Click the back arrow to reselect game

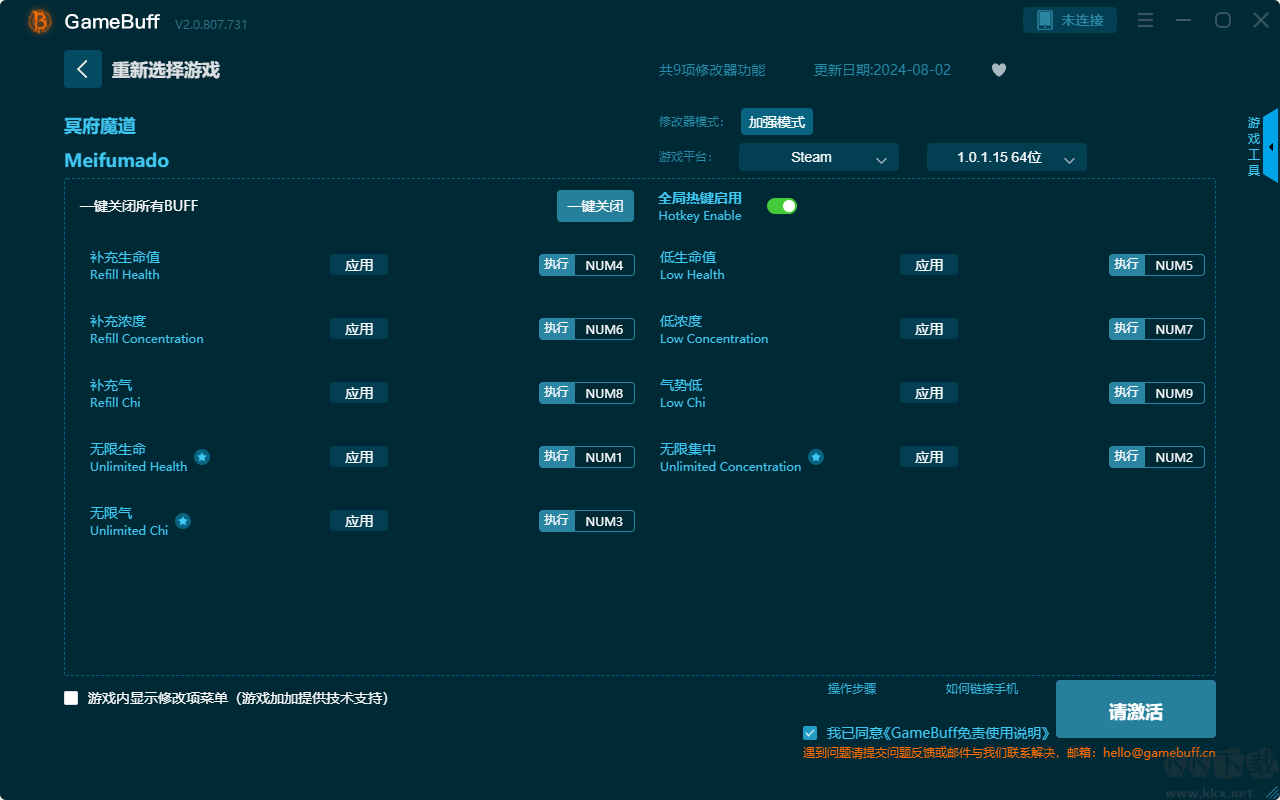[82, 69]
